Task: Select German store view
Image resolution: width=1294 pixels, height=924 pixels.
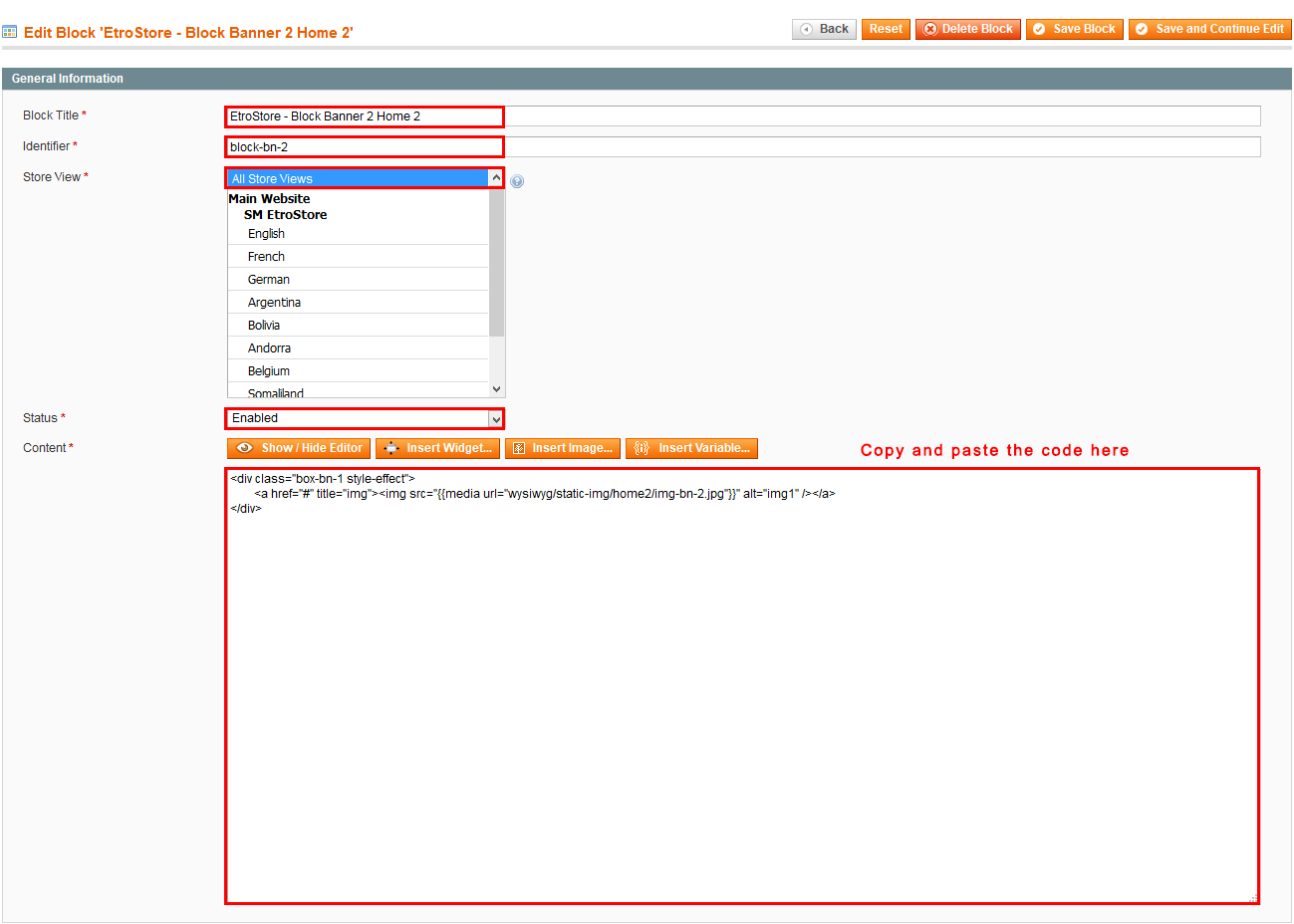Action: [x=358, y=280]
